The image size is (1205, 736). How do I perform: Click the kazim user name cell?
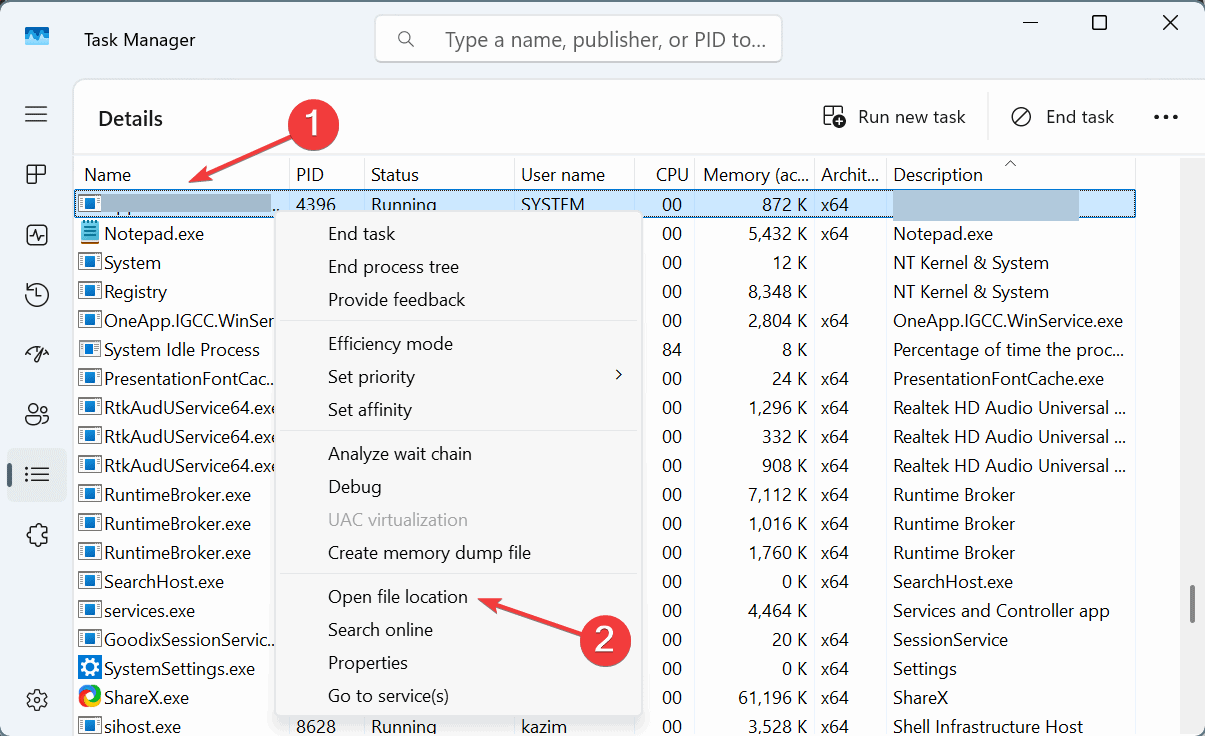pyautogui.click(x=543, y=726)
